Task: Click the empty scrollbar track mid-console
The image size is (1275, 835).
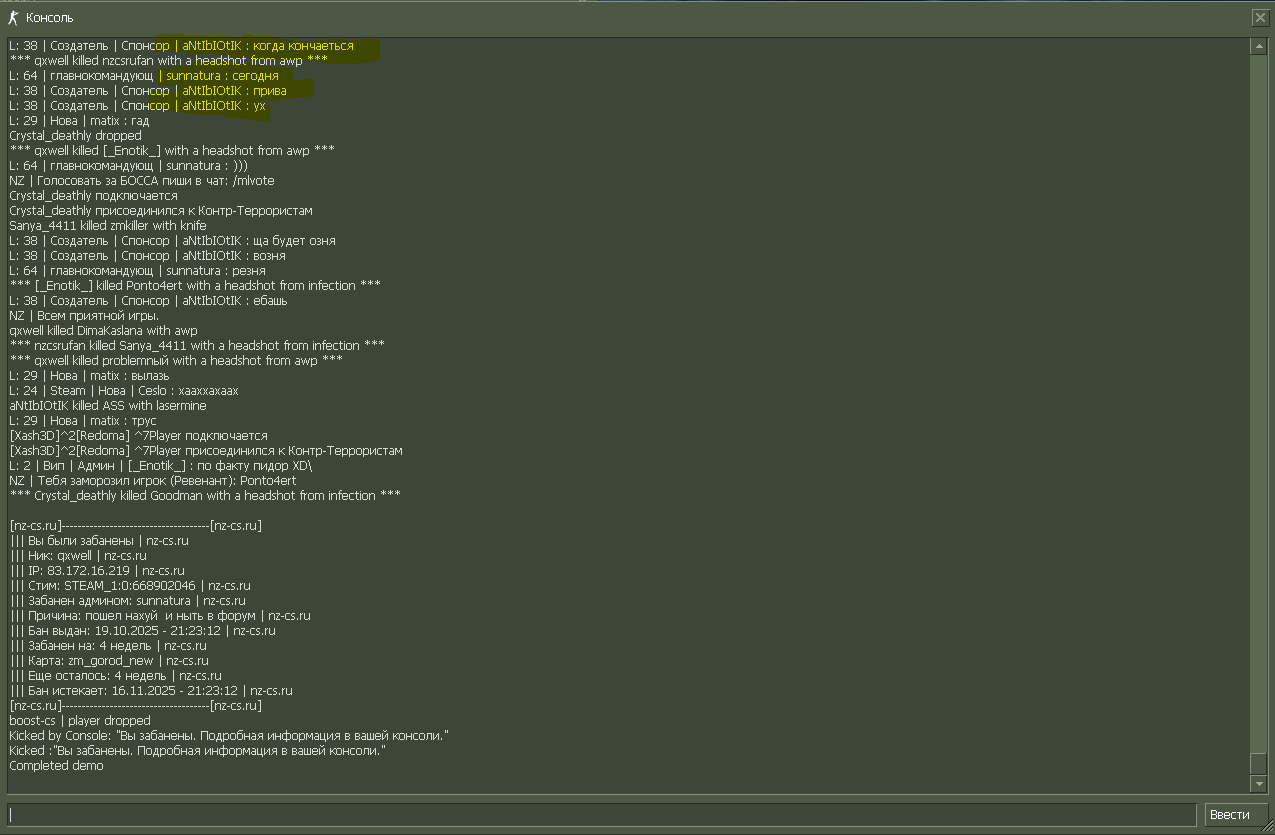Action: coord(1259,400)
